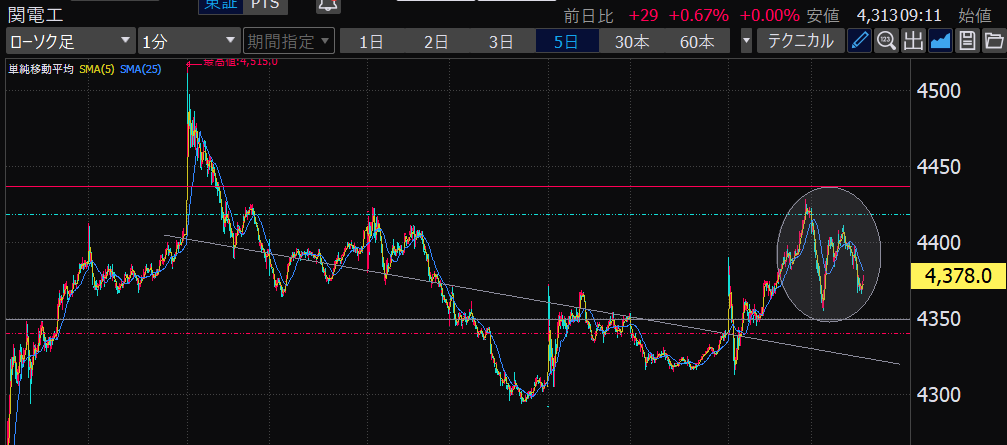This screenshot has height=445, width=1007.
Task: Click the magnifier zoom icon
Action: [x=886, y=41]
